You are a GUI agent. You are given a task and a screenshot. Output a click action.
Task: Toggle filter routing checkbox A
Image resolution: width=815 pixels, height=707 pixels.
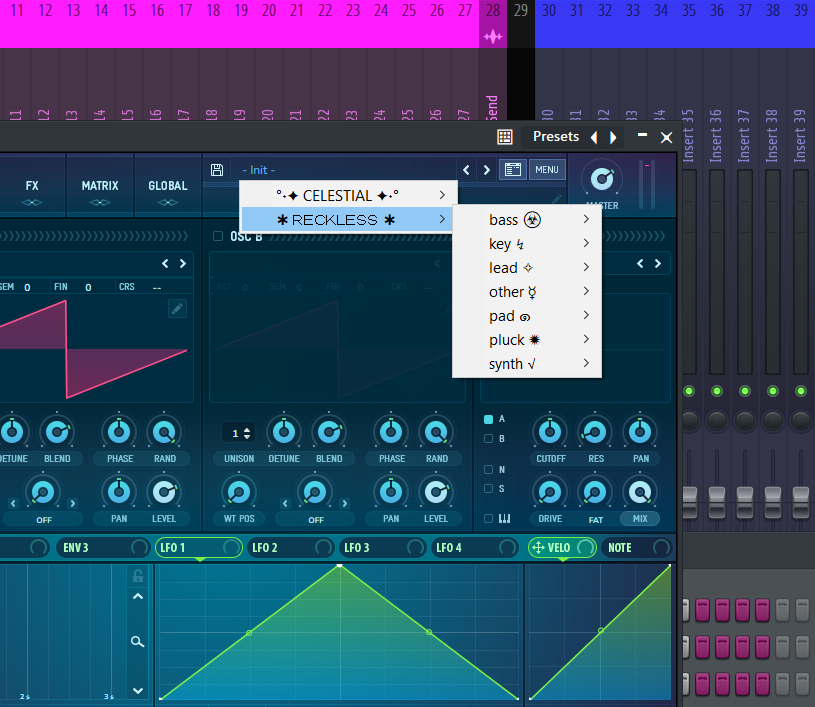click(x=488, y=419)
